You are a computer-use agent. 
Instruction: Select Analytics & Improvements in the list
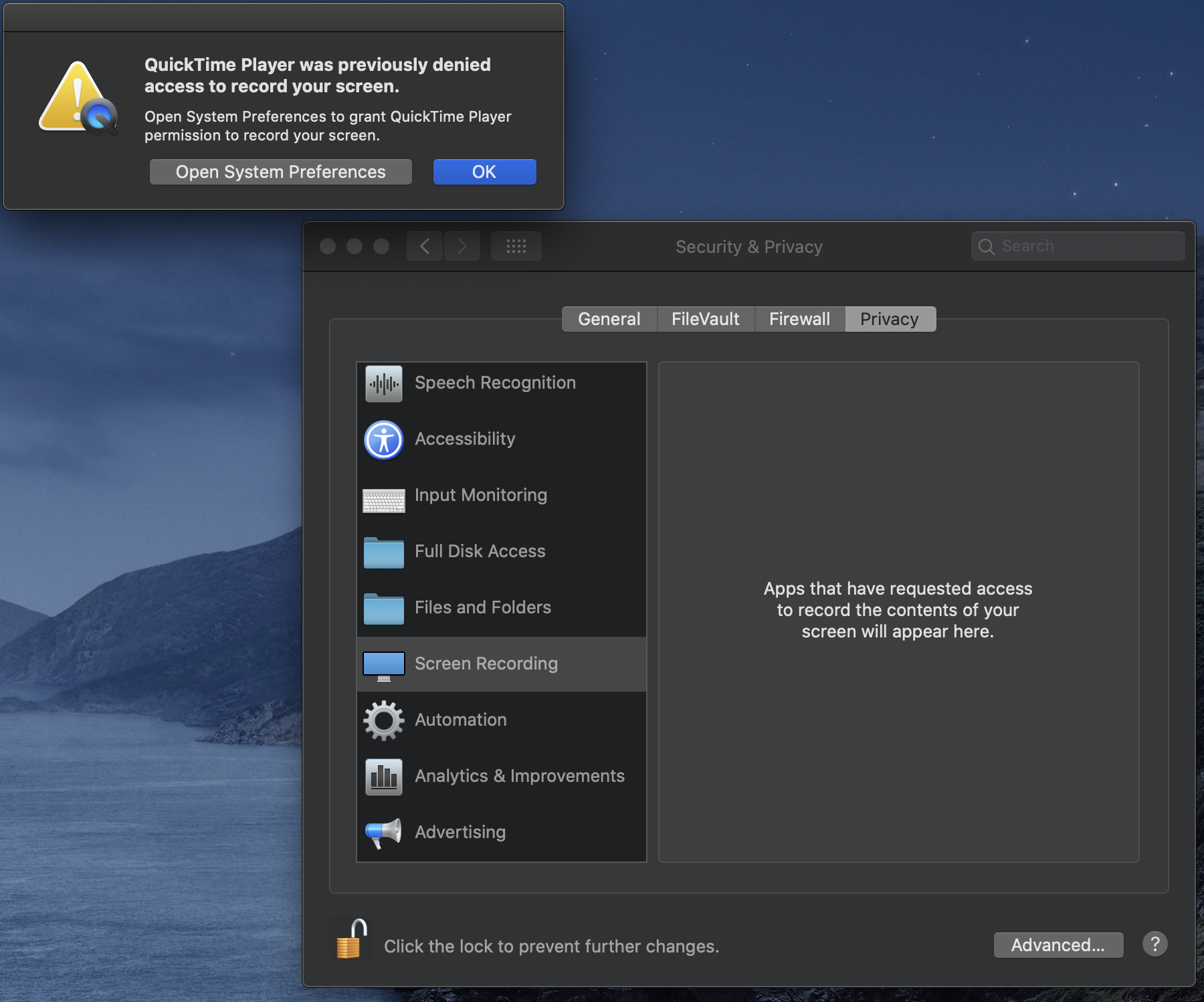tap(502, 777)
